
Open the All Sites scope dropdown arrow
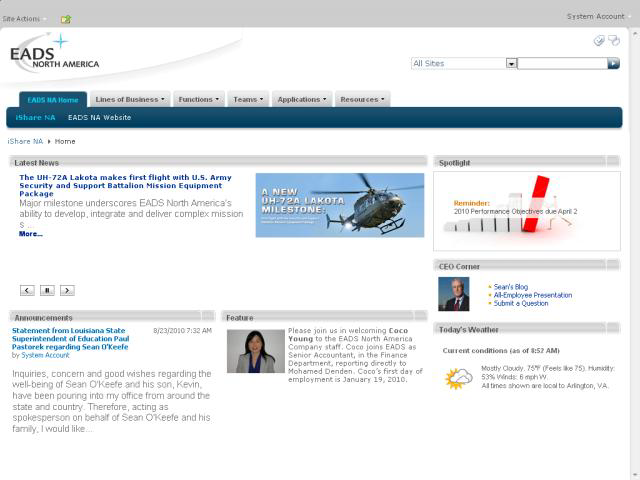click(x=511, y=64)
